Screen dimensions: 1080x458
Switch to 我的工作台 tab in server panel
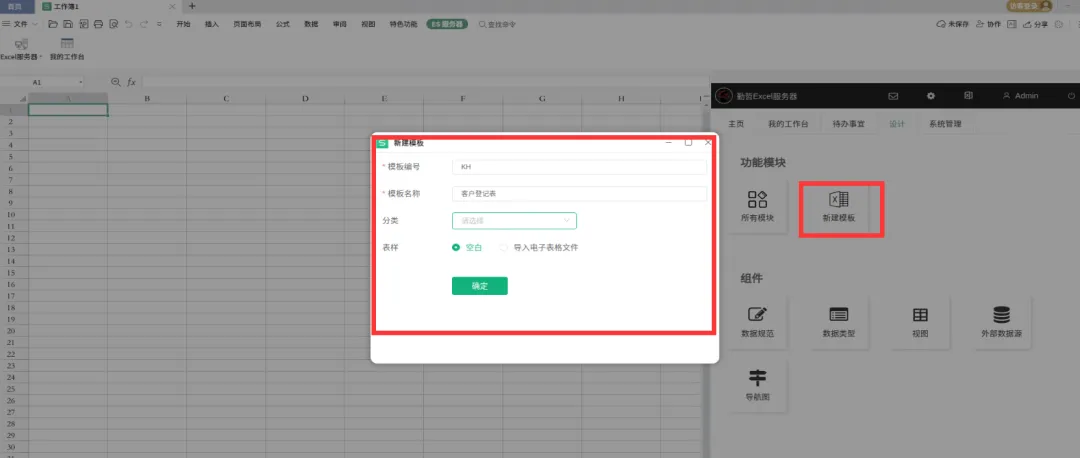coord(788,124)
